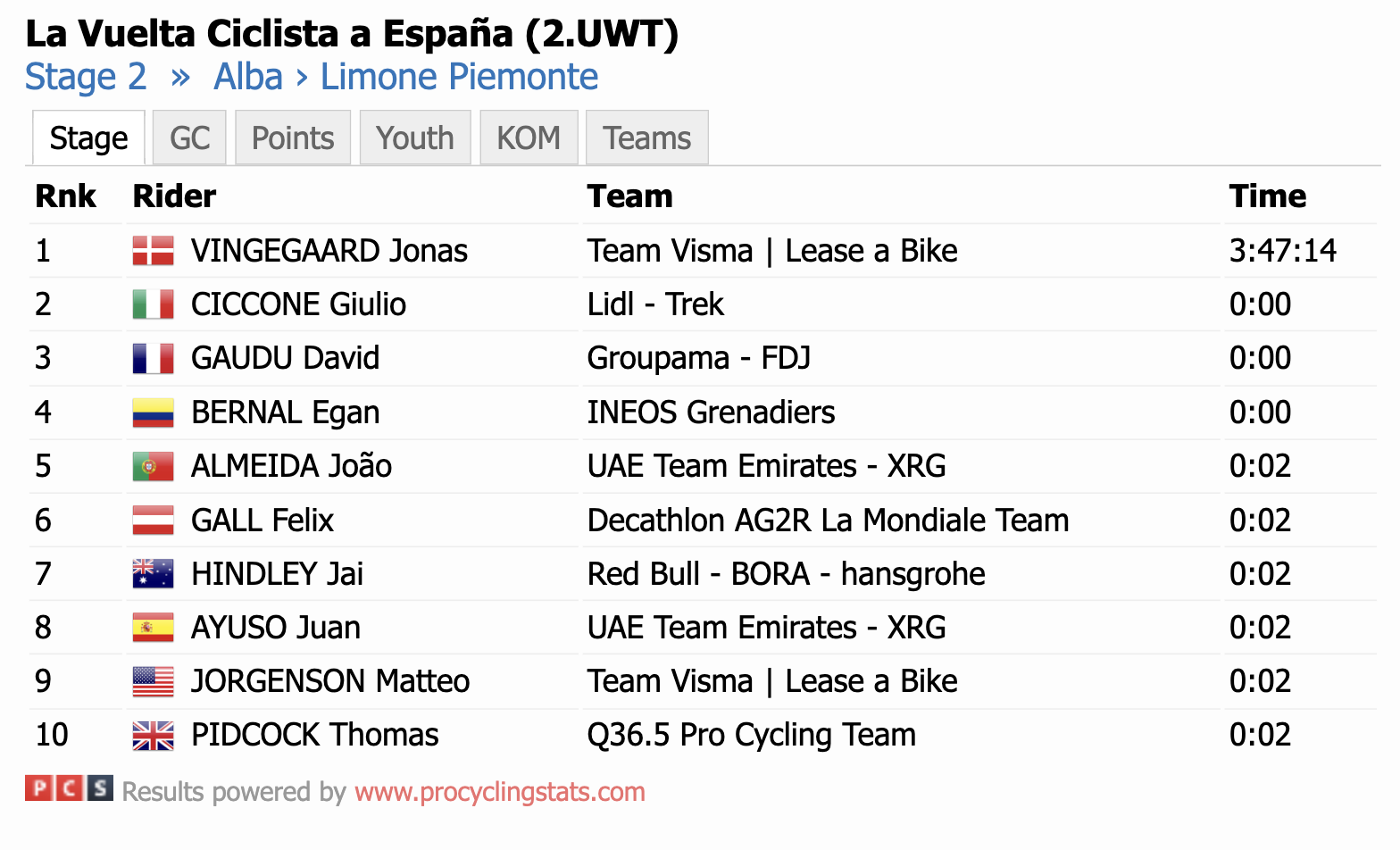
Task: Click team name Lidl - Trek
Action: tap(655, 304)
